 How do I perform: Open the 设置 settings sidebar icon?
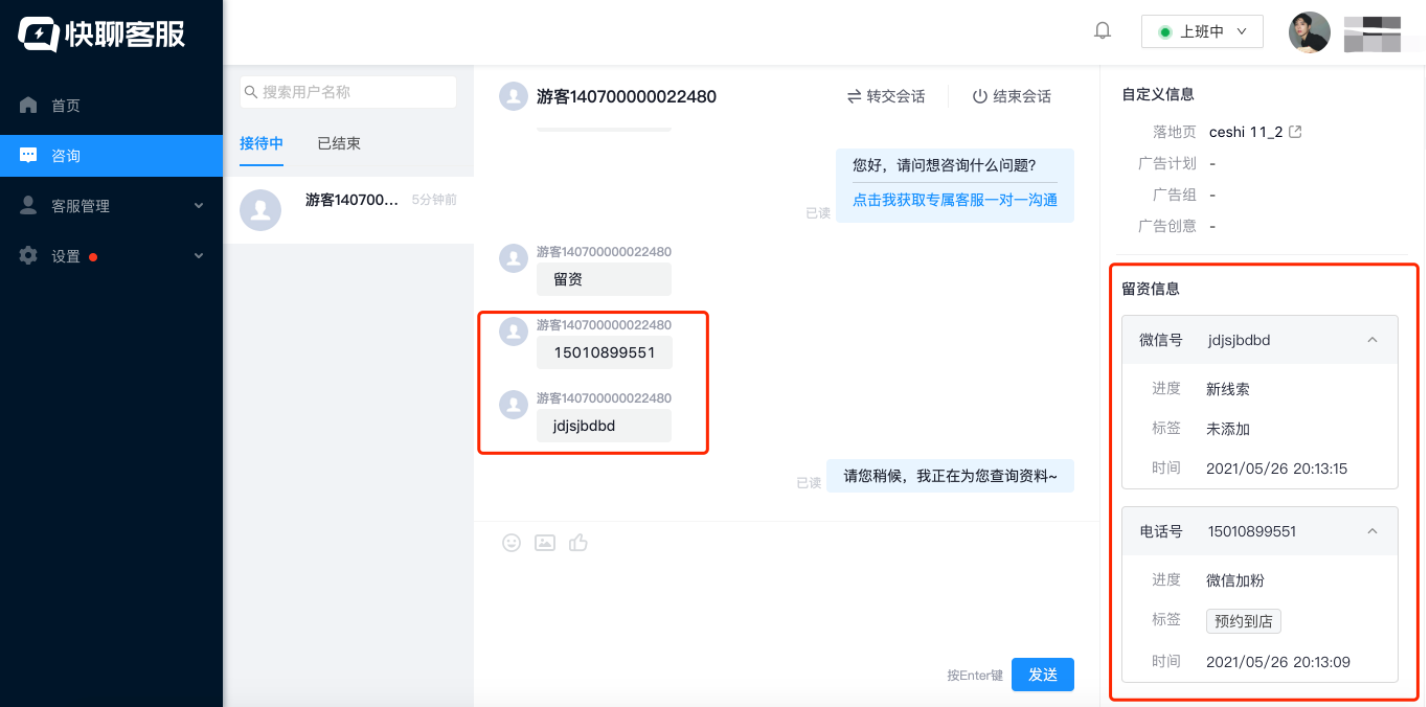point(27,256)
